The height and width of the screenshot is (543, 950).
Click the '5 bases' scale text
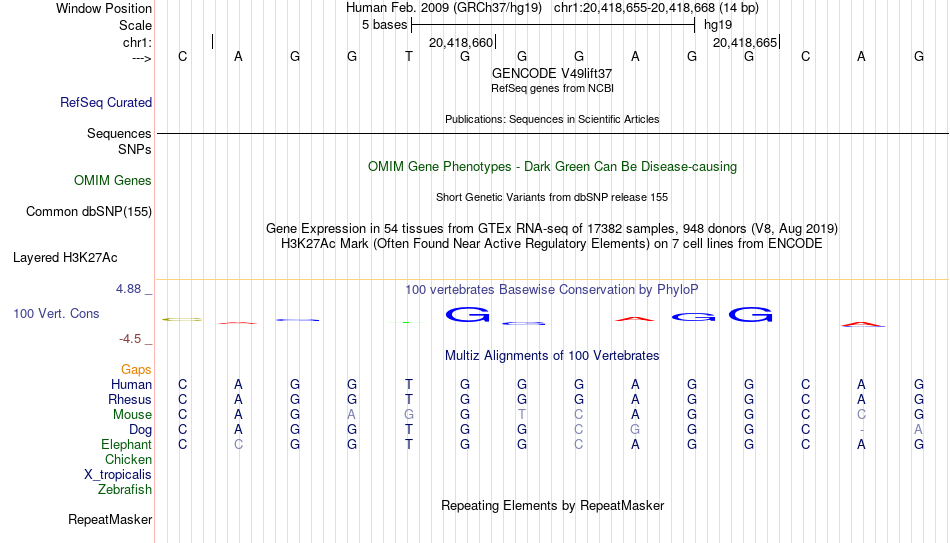pos(385,25)
